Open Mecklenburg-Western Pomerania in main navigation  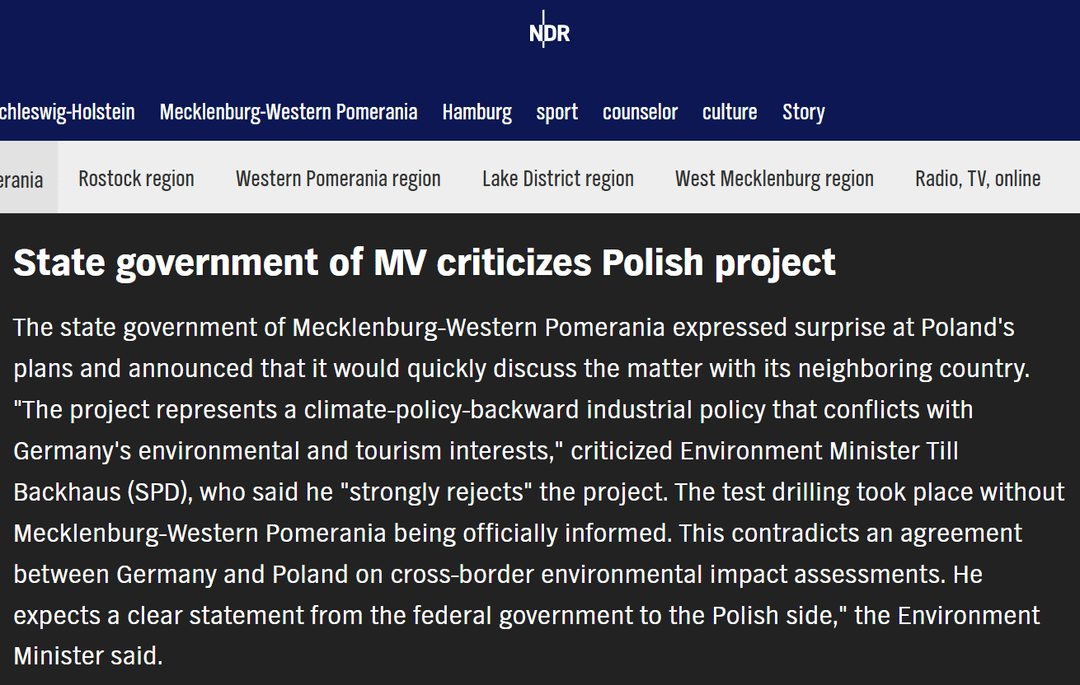tap(289, 112)
